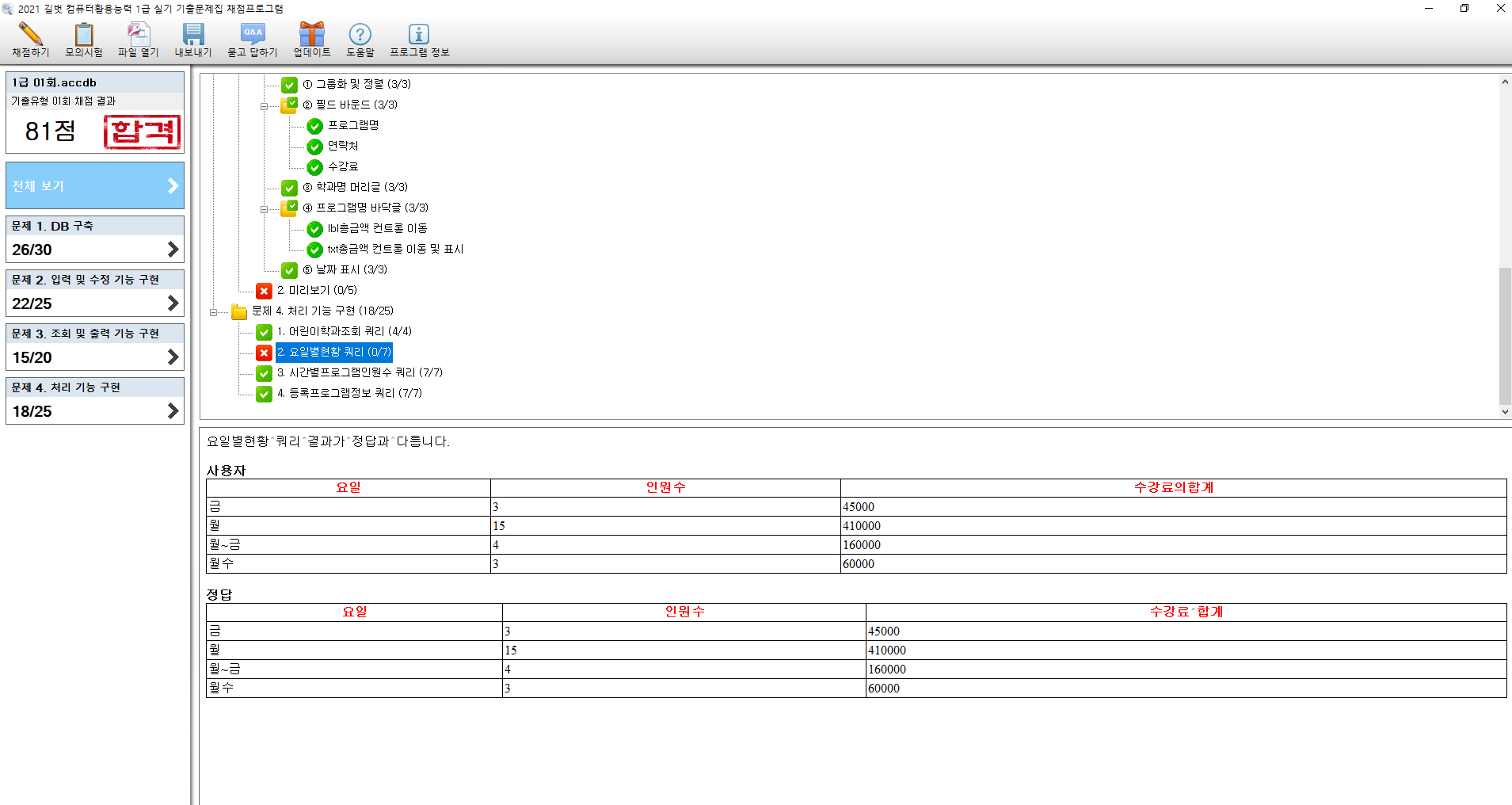Collapse 문제 4. 처리 기능 구현 node
1512x805 pixels.
(x=213, y=312)
